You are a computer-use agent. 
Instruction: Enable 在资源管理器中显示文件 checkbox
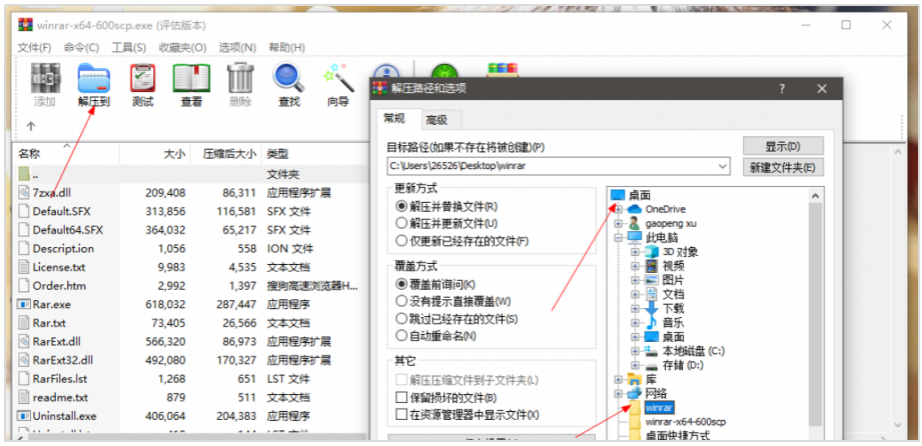point(402,414)
